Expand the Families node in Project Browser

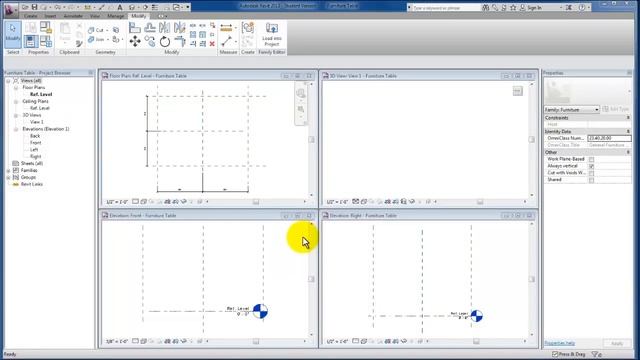(8, 171)
